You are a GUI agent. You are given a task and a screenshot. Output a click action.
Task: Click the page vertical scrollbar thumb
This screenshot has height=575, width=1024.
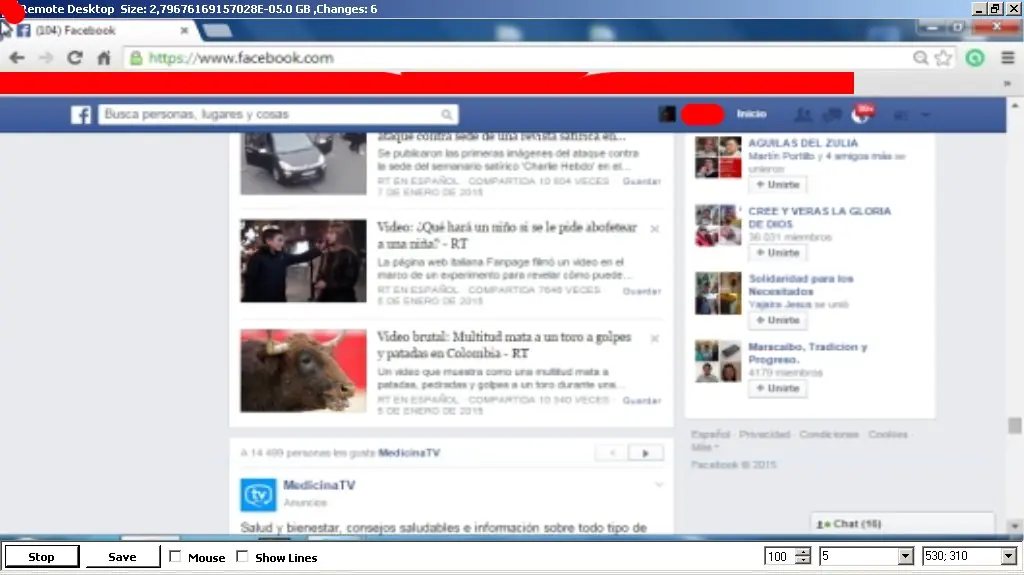(1014, 425)
